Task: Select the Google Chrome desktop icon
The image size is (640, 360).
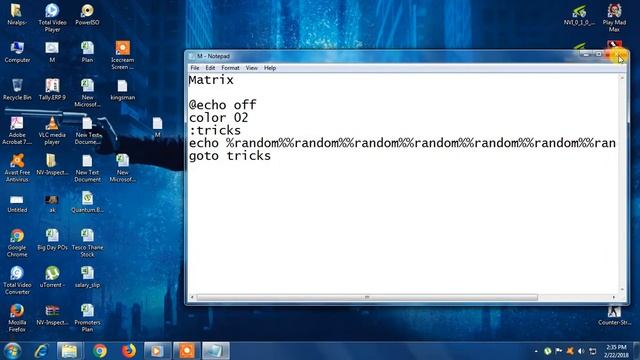Action: 17,242
